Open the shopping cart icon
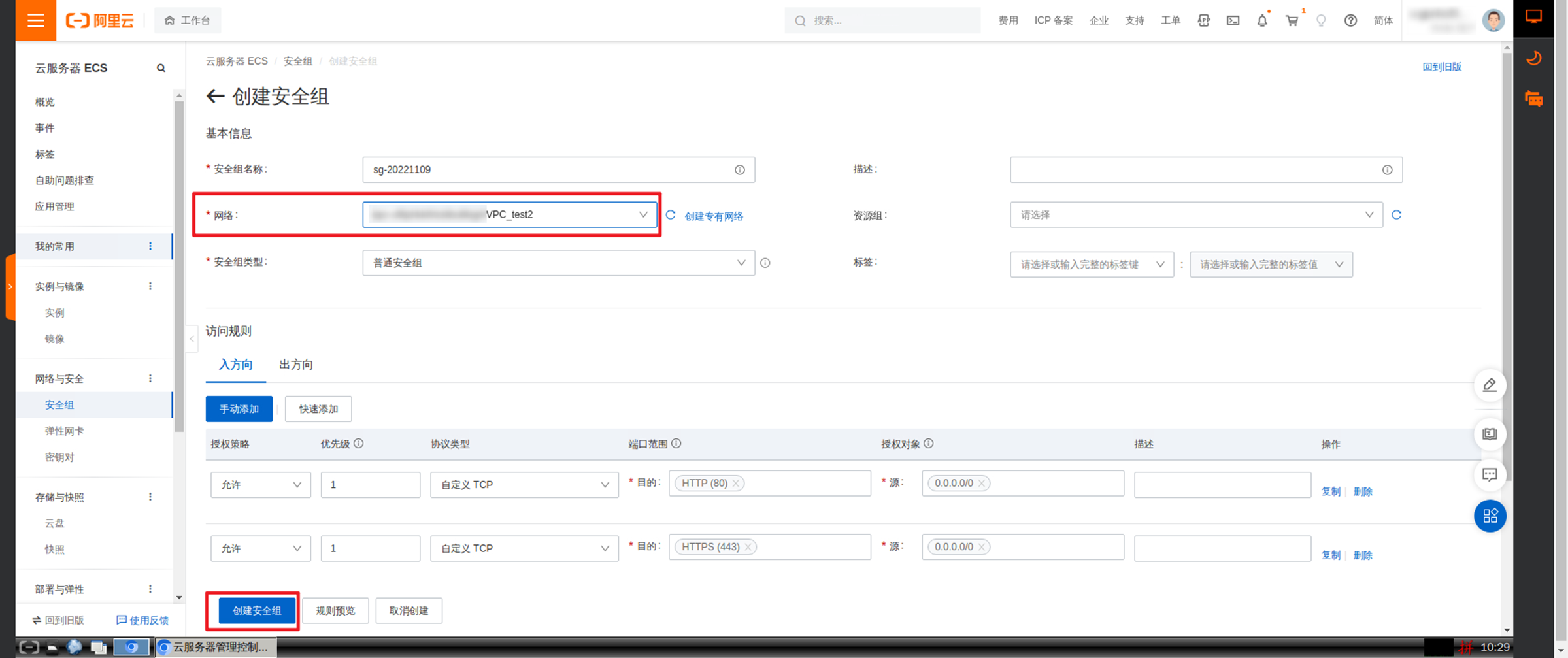Viewport: 1568px width, 658px height. pyautogui.click(x=1292, y=20)
